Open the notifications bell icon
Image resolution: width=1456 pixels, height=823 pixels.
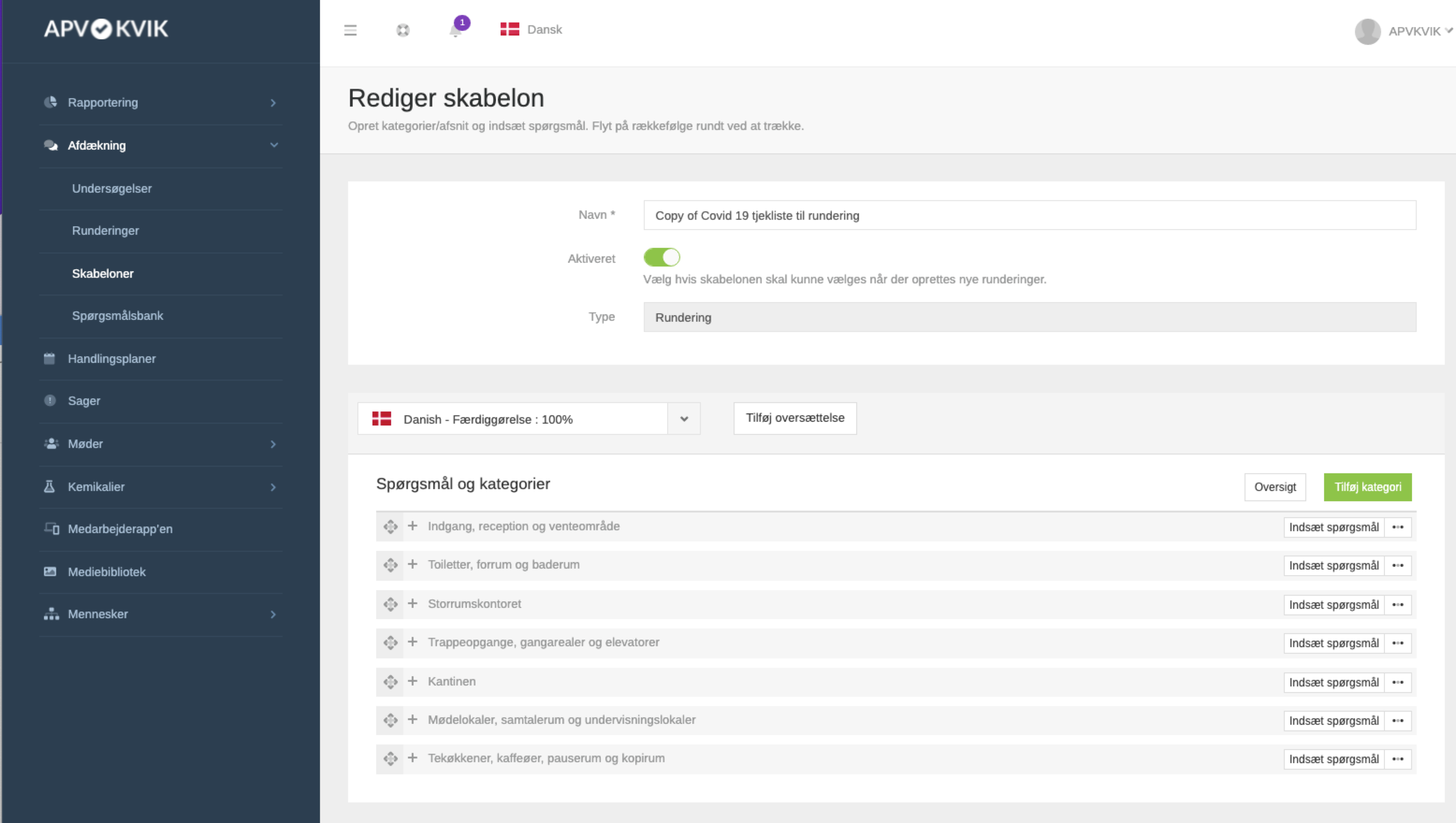click(x=455, y=30)
